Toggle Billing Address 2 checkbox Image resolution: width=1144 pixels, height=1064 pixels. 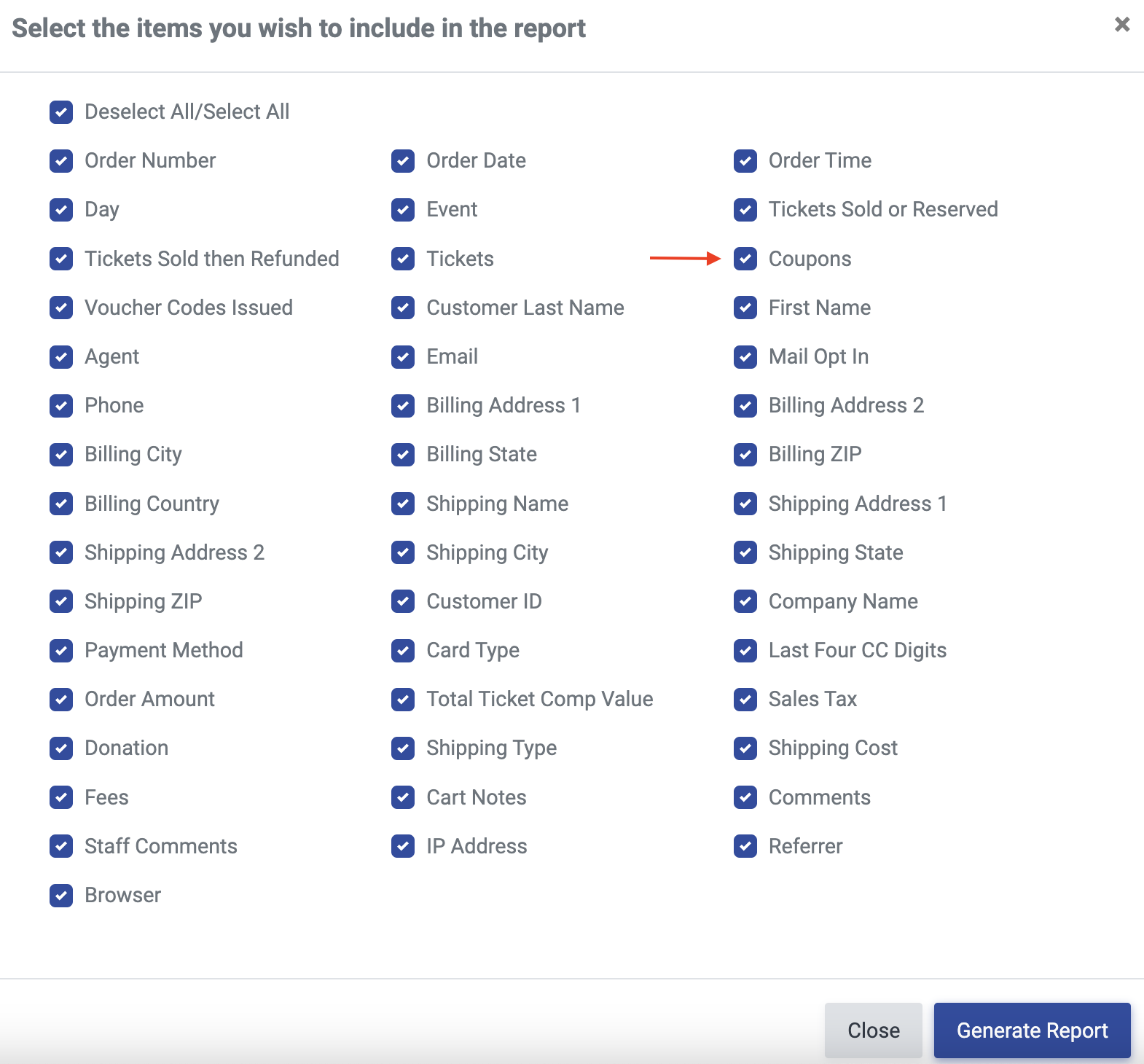745,406
